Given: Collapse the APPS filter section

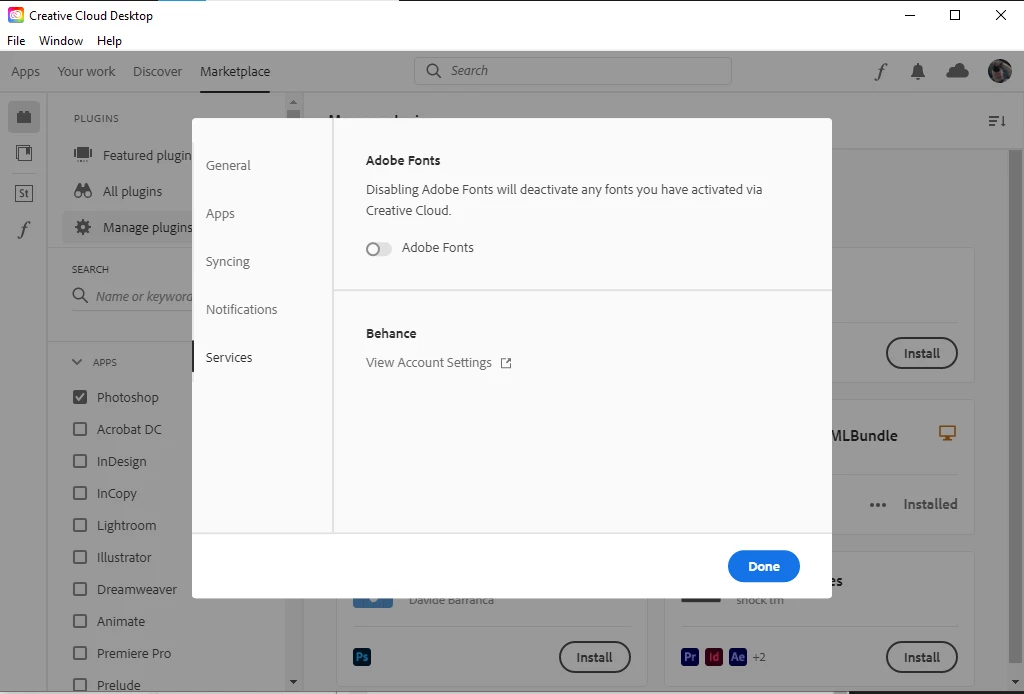Looking at the screenshot, I should pos(77,362).
